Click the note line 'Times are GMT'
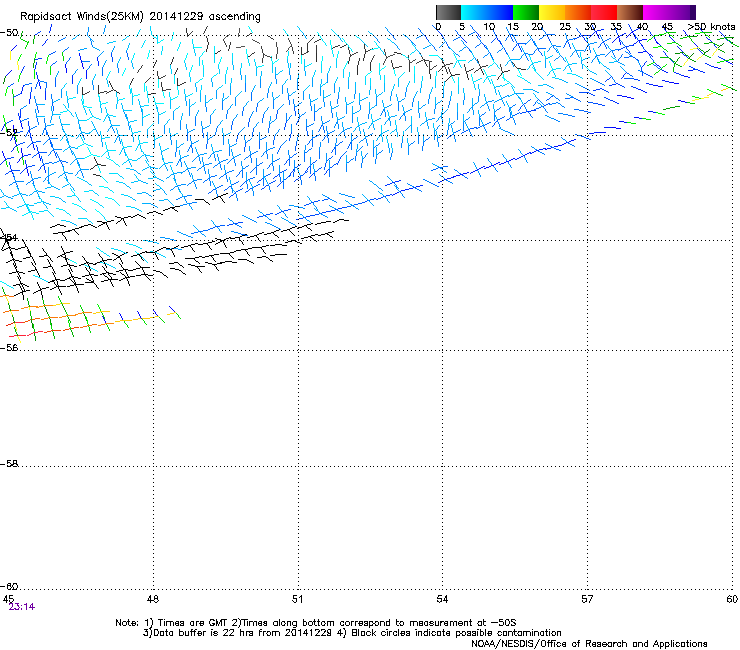Image resolution: width=740 pixels, height=650 pixels. click(x=193, y=623)
